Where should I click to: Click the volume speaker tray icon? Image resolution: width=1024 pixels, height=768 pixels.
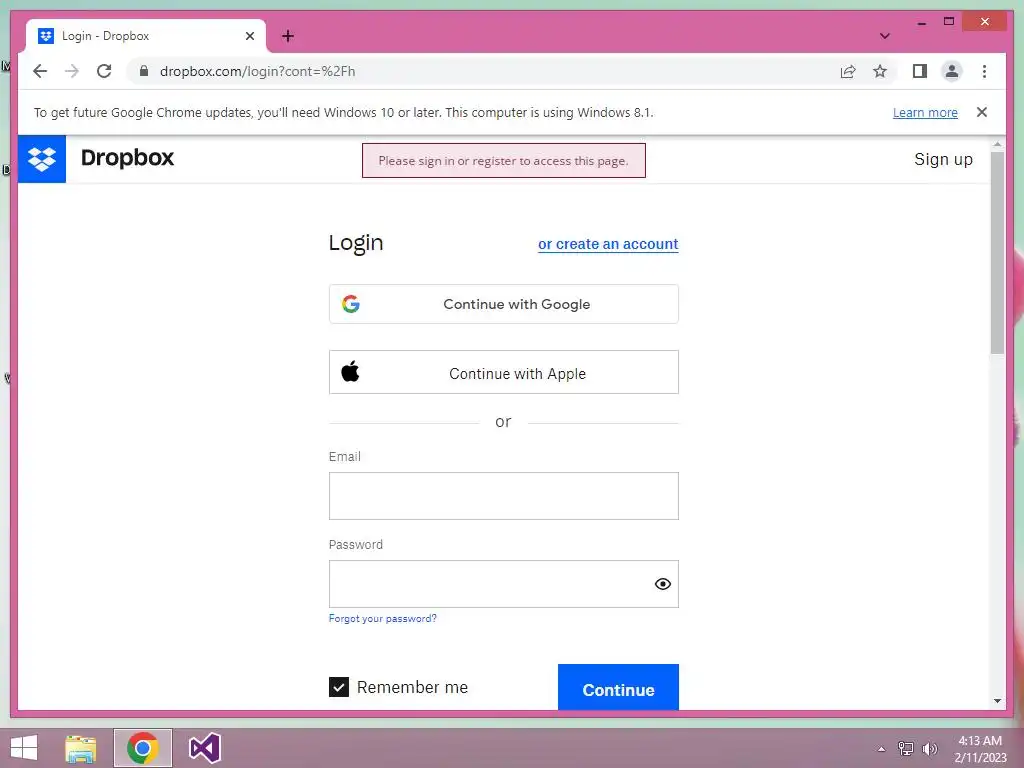[x=929, y=749]
